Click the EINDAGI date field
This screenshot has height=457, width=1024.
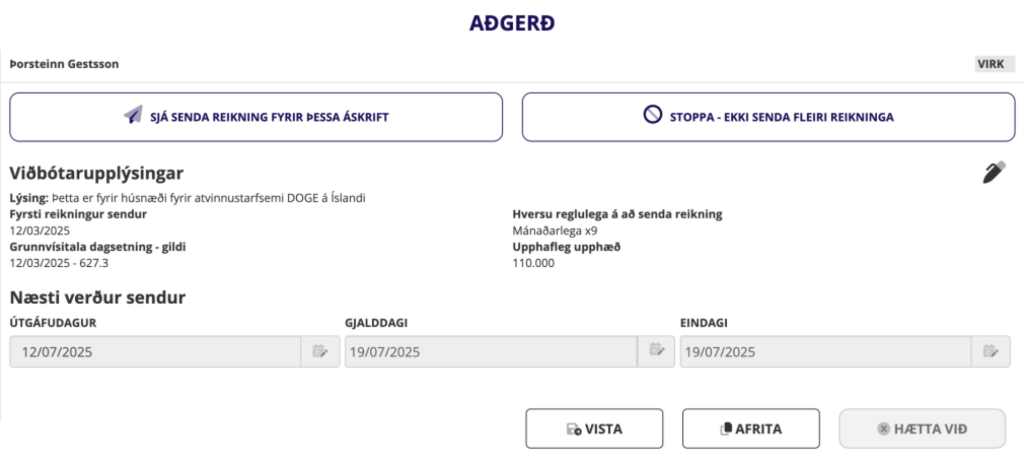pyautogui.click(x=825, y=351)
